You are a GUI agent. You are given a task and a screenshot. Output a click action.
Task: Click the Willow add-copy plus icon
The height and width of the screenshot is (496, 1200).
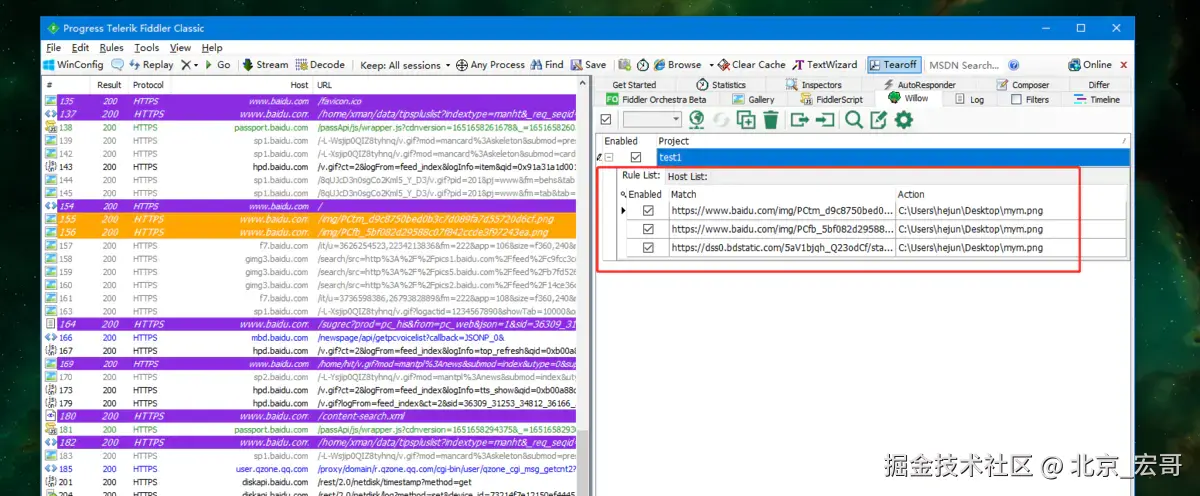(x=746, y=120)
